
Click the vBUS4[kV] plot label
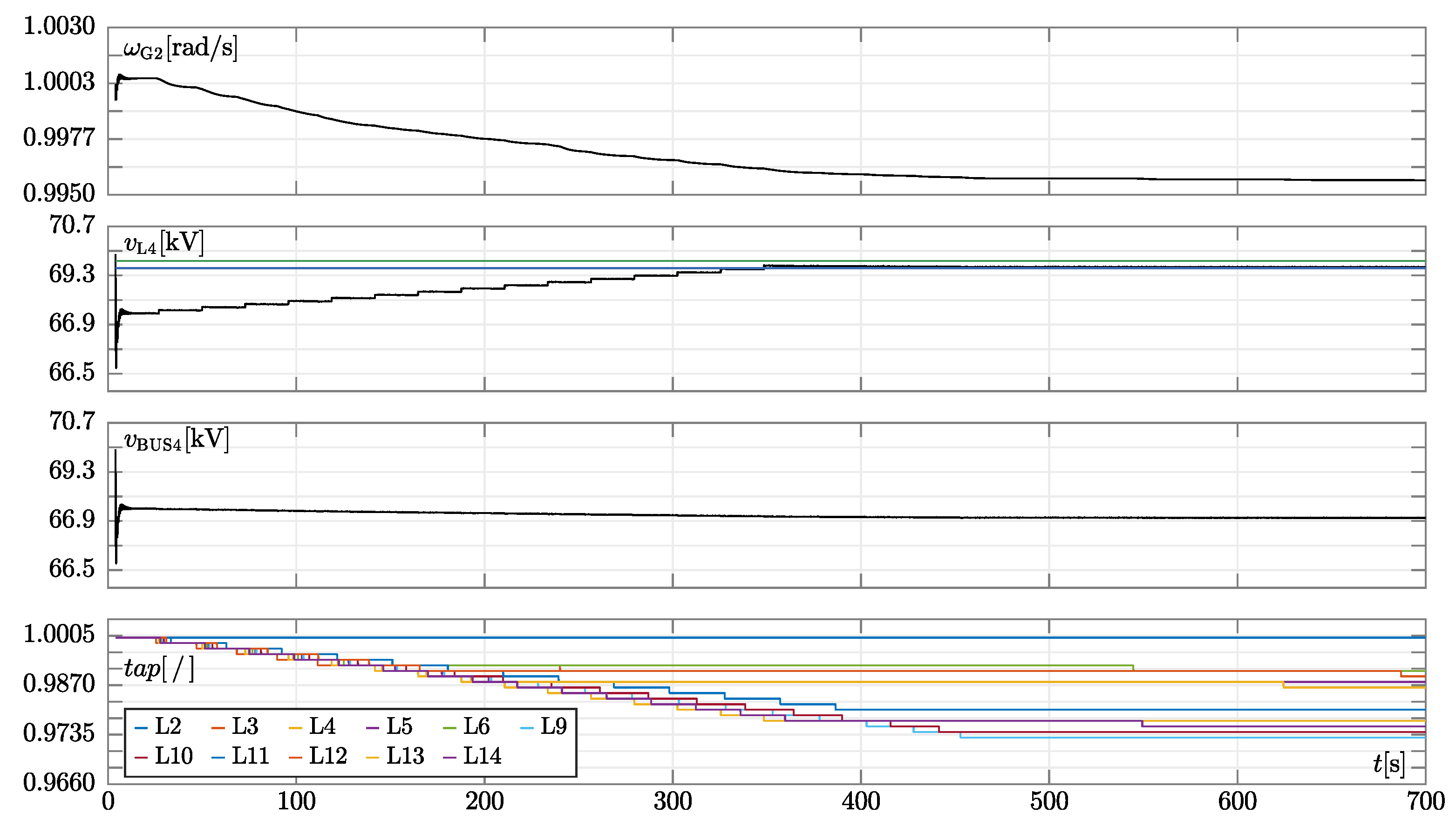pos(176,440)
